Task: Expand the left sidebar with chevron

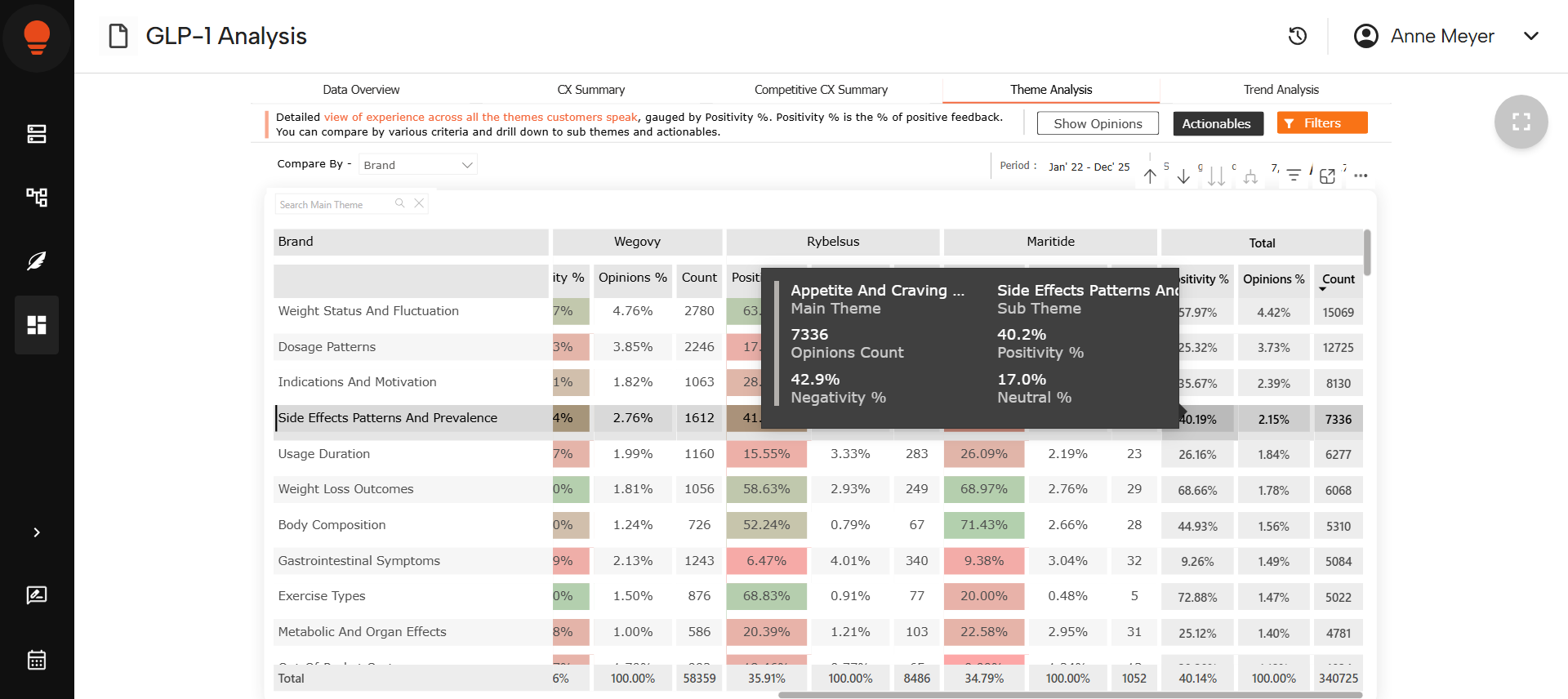Action: (x=37, y=532)
